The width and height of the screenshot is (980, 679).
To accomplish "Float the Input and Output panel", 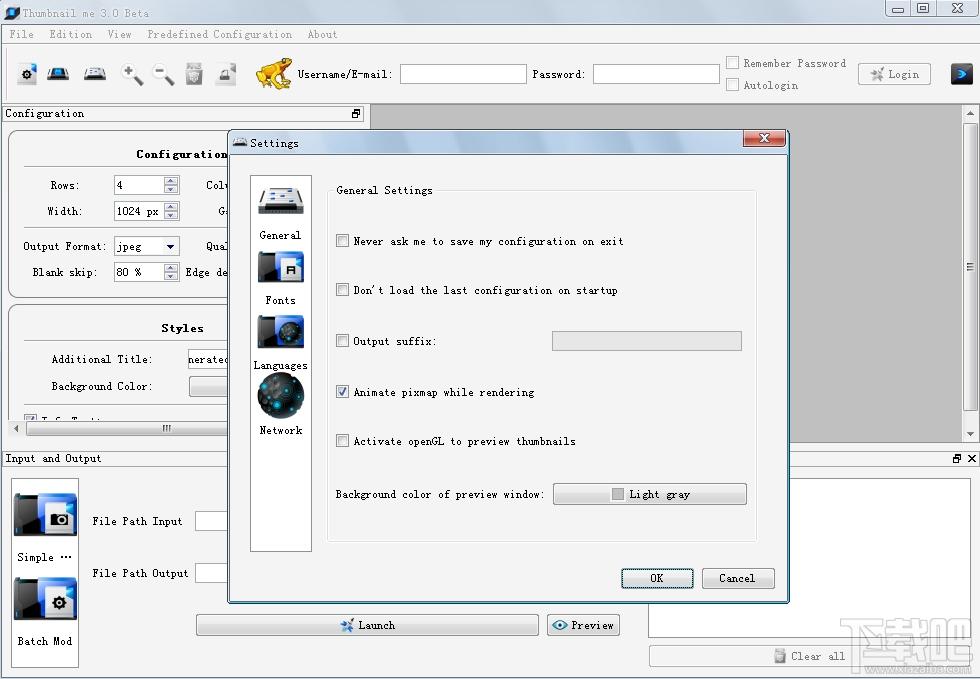I will 956,458.
